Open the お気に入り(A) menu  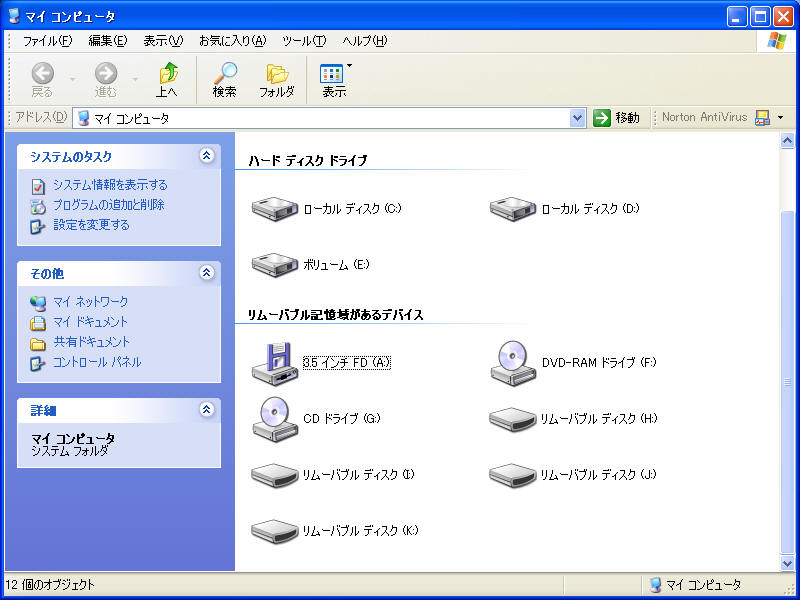tap(232, 41)
